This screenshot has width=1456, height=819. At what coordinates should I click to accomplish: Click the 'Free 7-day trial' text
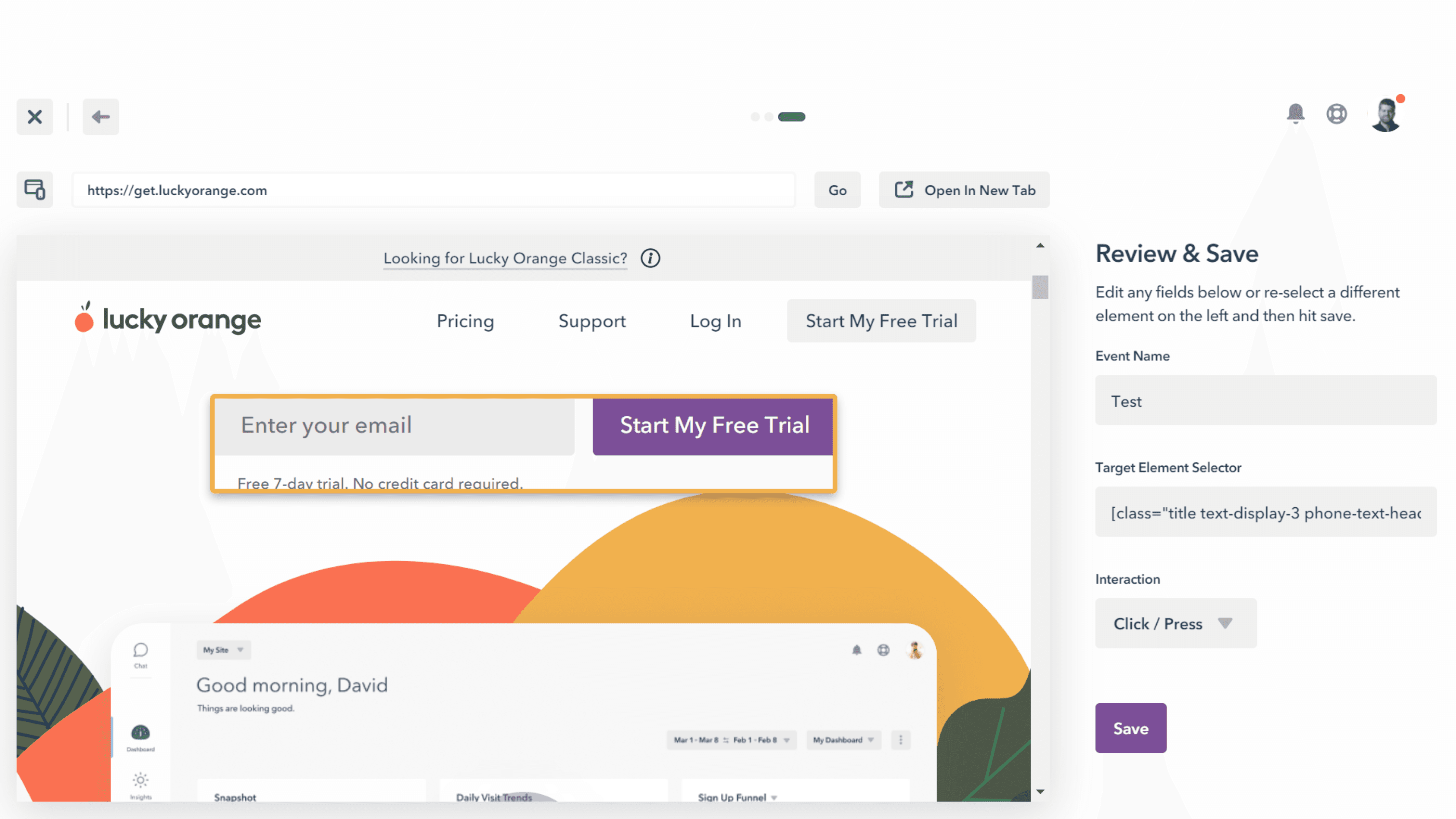click(380, 483)
